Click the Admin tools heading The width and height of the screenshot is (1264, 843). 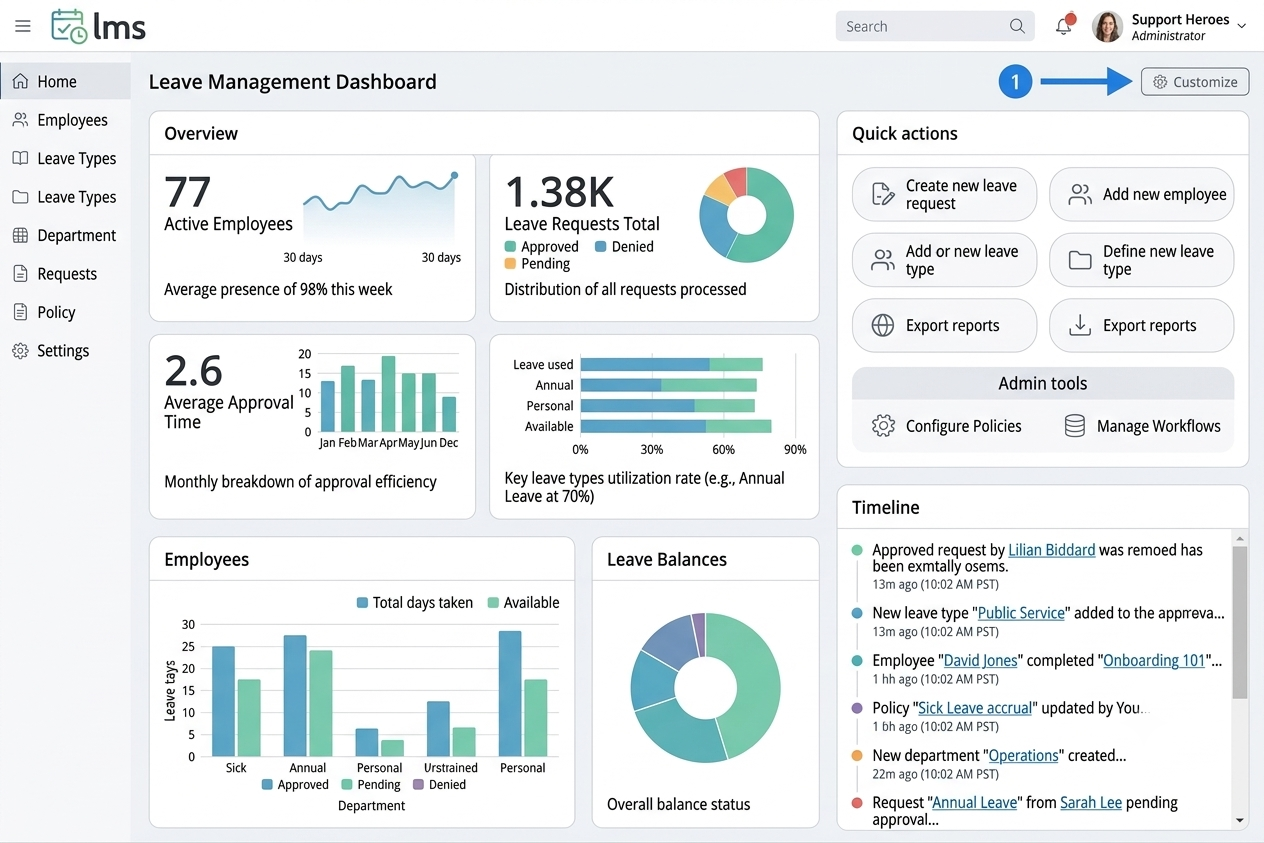(x=1042, y=384)
